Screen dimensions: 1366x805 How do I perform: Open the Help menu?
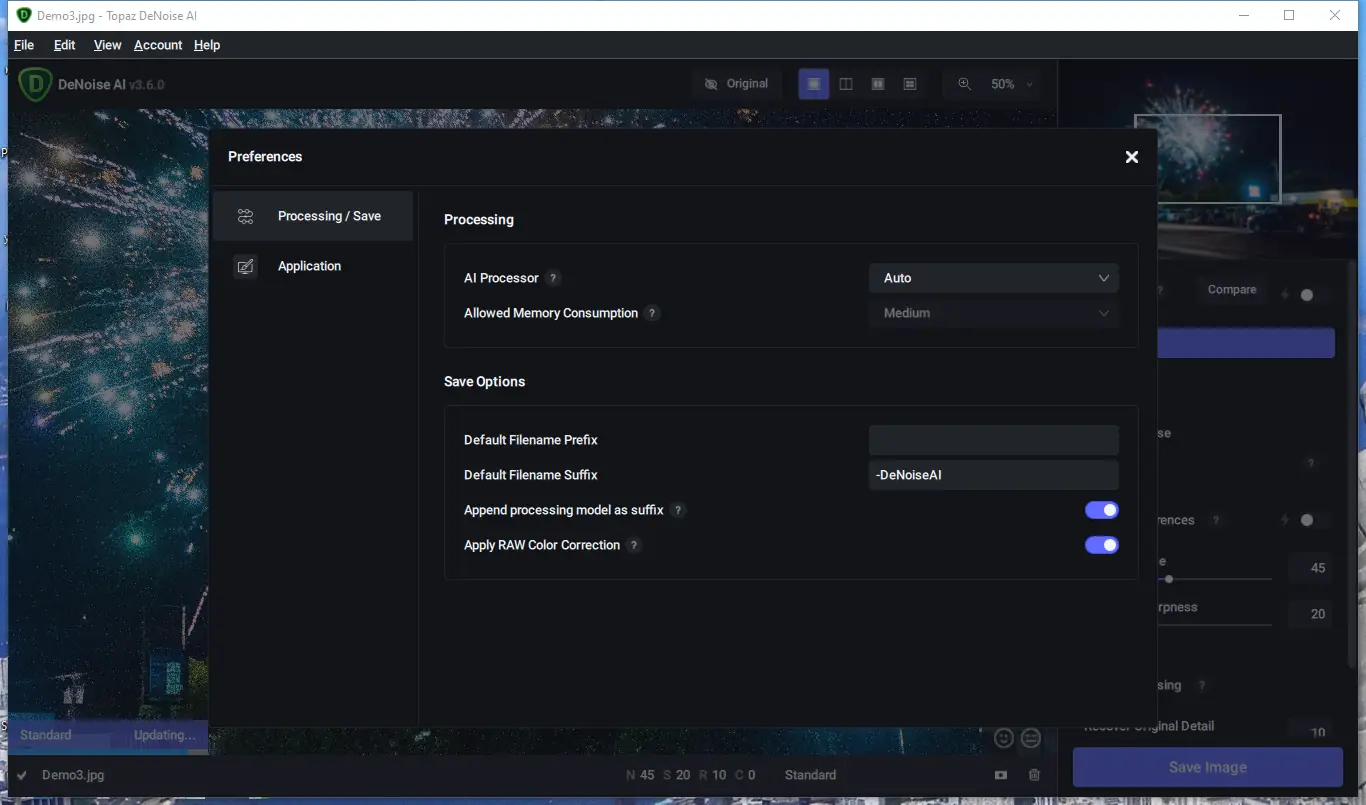207,45
